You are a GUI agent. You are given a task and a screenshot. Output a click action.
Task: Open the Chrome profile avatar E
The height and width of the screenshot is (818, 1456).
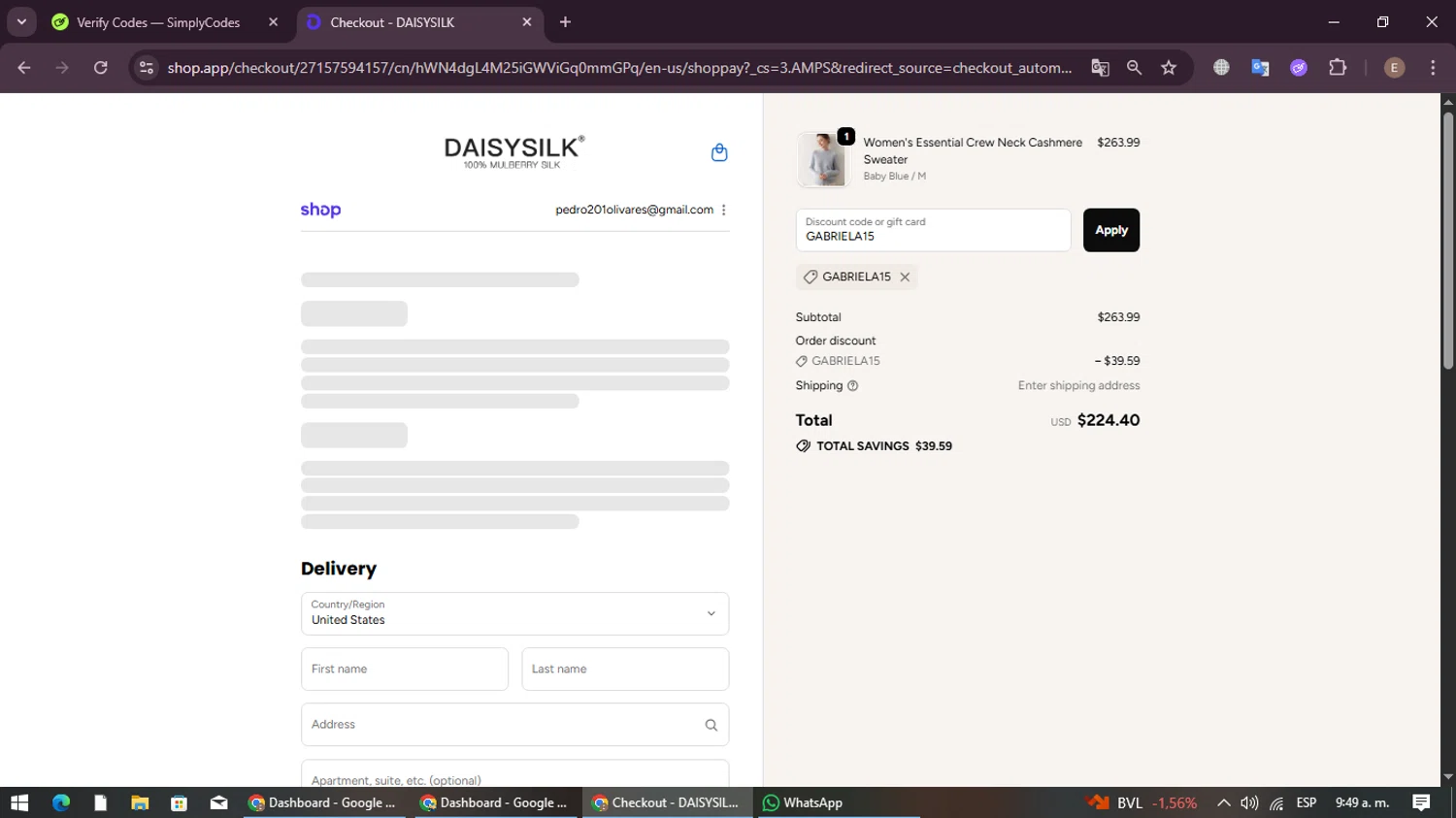click(1394, 68)
